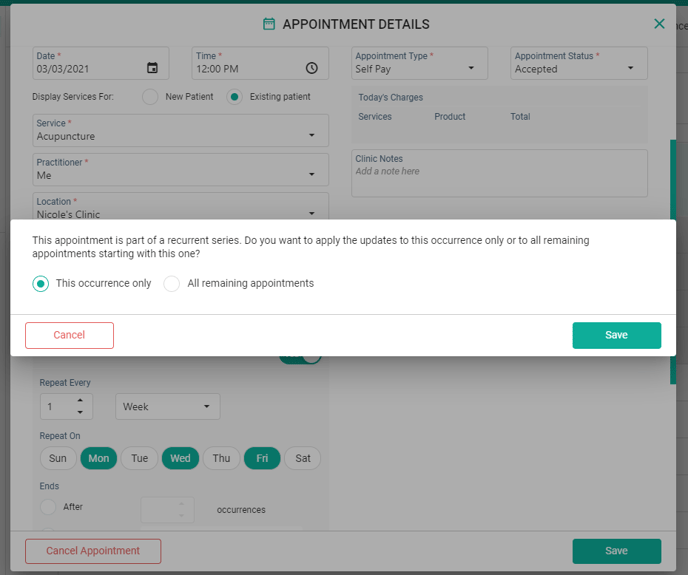Click Cancel in the recurrence prompt

pos(69,335)
